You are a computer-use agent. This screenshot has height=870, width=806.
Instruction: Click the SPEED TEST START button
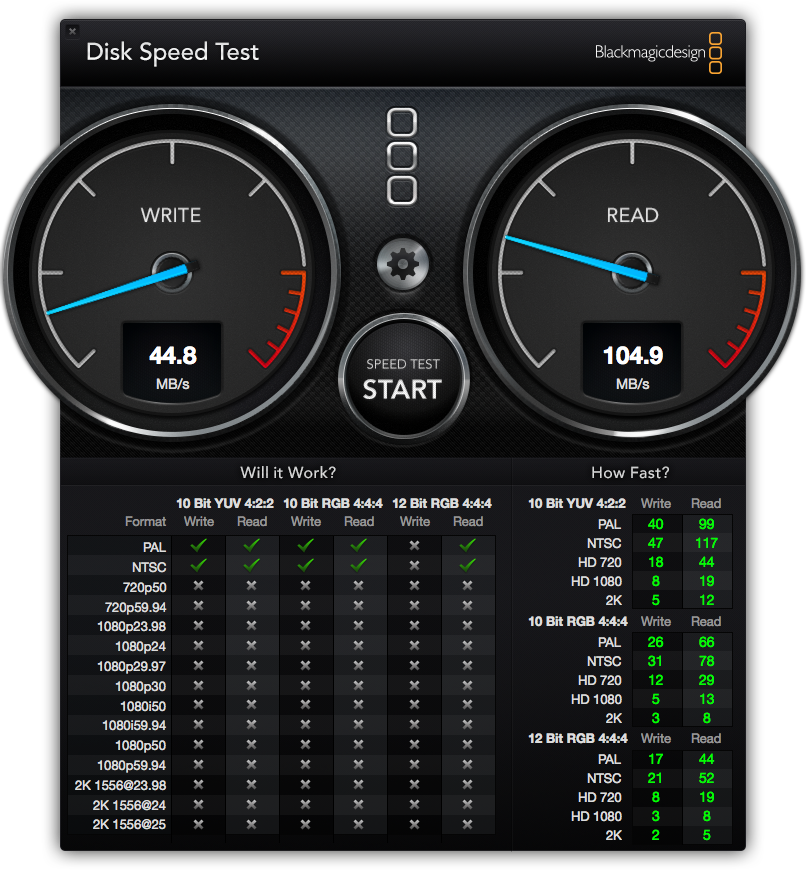pyautogui.click(x=403, y=377)
